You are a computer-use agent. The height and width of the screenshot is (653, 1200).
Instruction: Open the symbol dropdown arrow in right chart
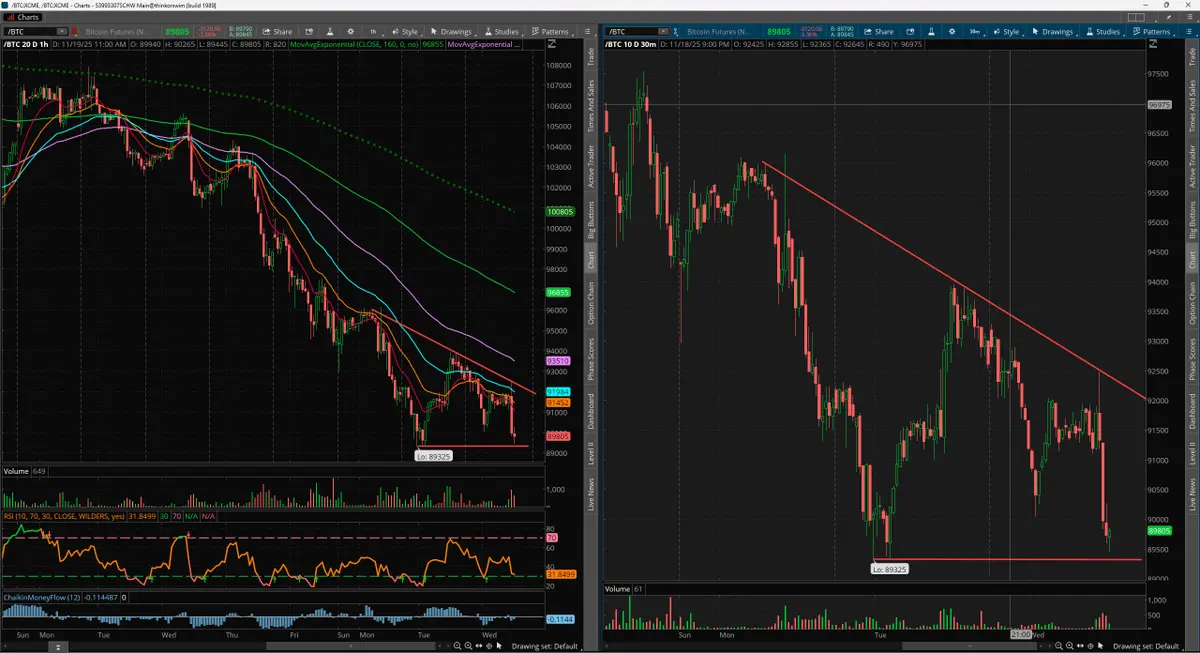pos(663,32)
